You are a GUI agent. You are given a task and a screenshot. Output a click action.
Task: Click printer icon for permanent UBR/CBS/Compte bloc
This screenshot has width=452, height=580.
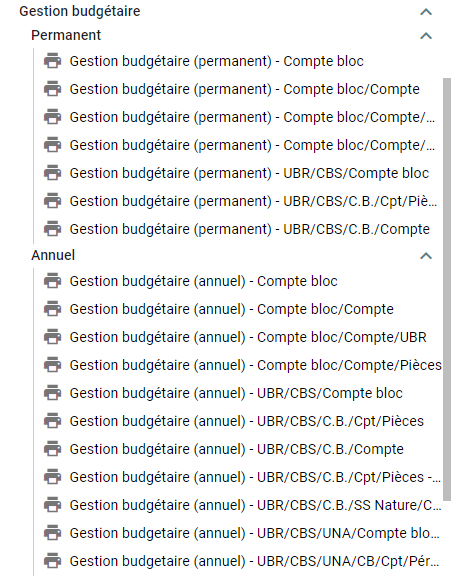coord(53,173)
